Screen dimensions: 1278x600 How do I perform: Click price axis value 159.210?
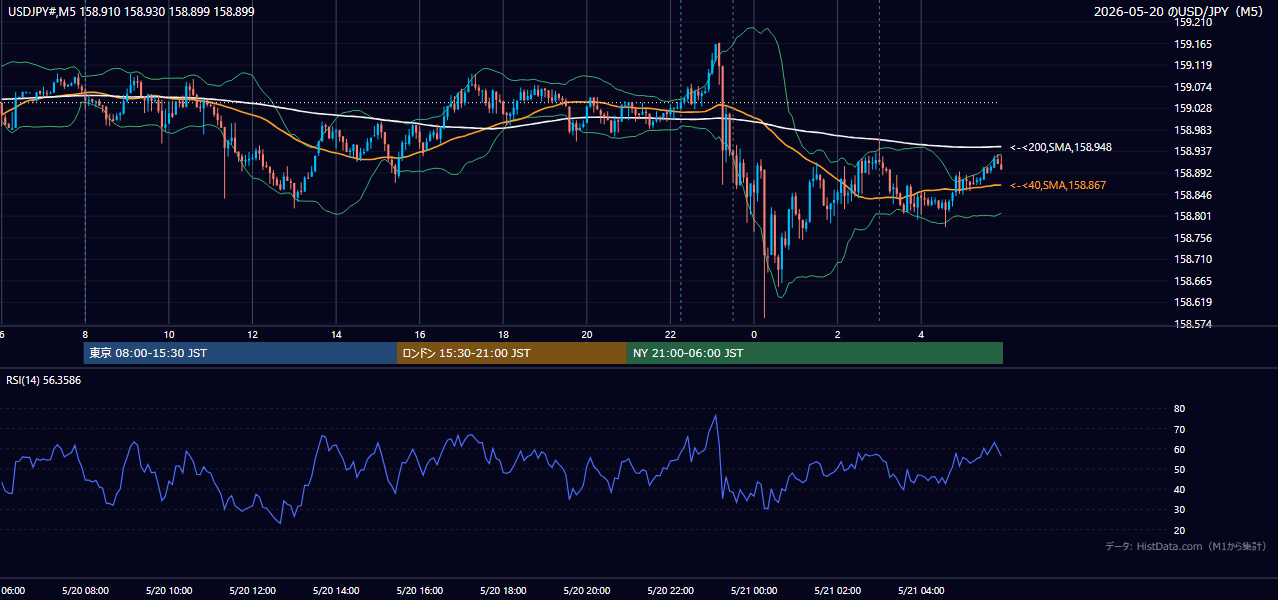[1192, 22]
